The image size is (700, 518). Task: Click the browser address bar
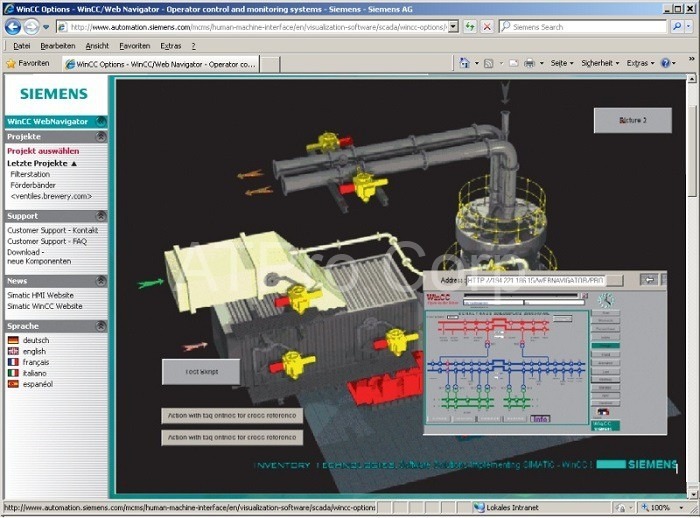pos(260,27)
